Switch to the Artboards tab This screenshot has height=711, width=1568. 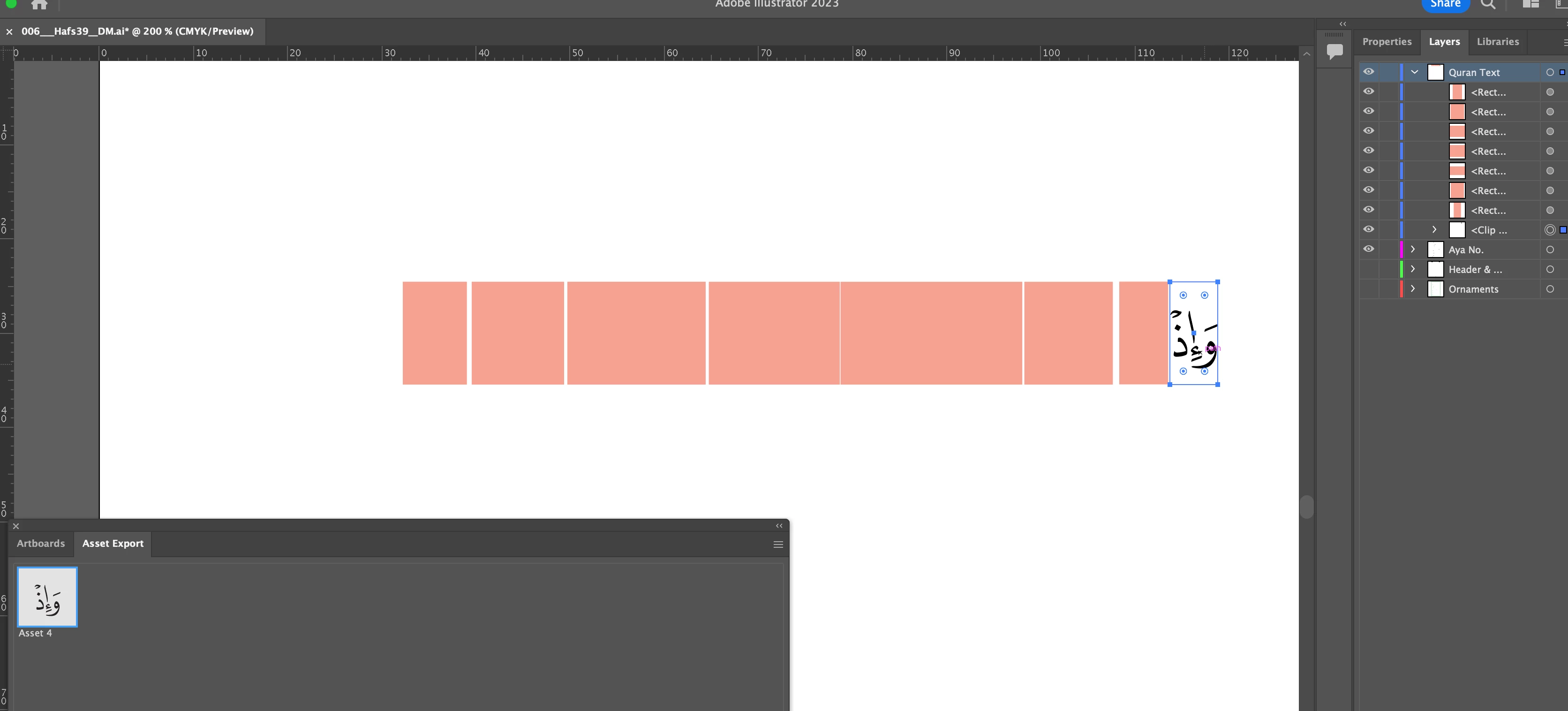click(41, 543)
